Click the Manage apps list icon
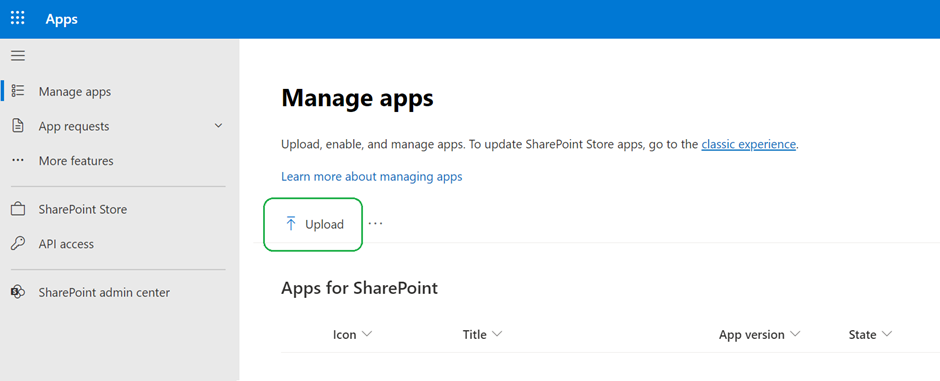 [18, 91]
